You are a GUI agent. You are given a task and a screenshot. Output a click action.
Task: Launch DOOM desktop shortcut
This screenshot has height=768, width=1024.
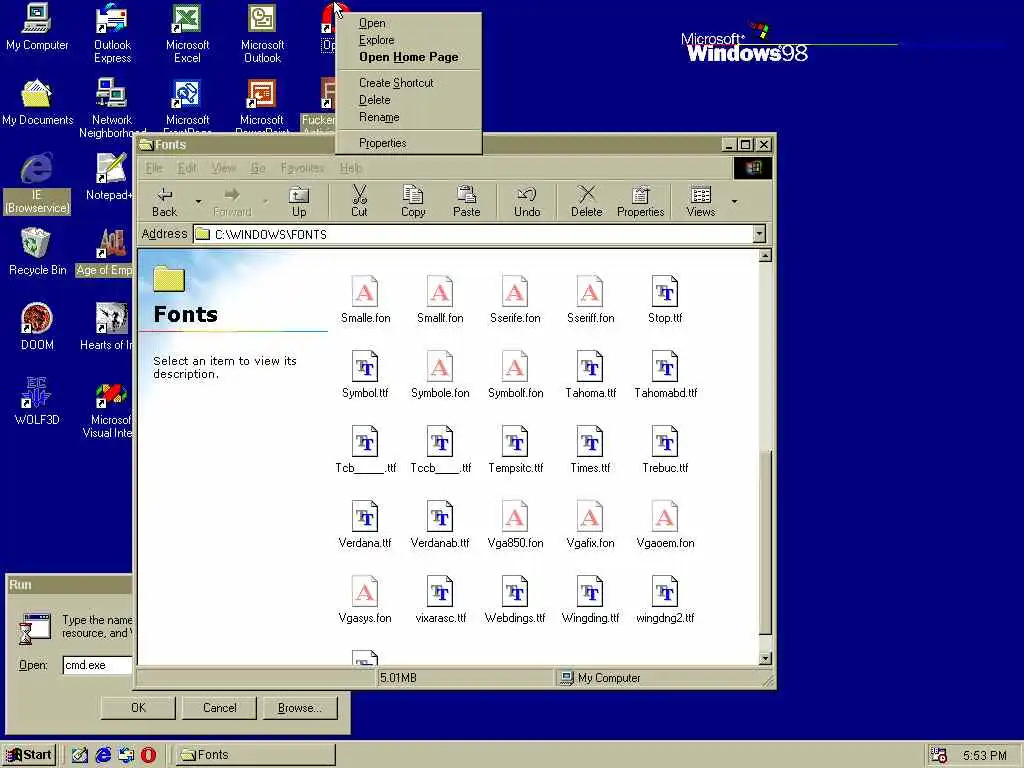point(37,327)
